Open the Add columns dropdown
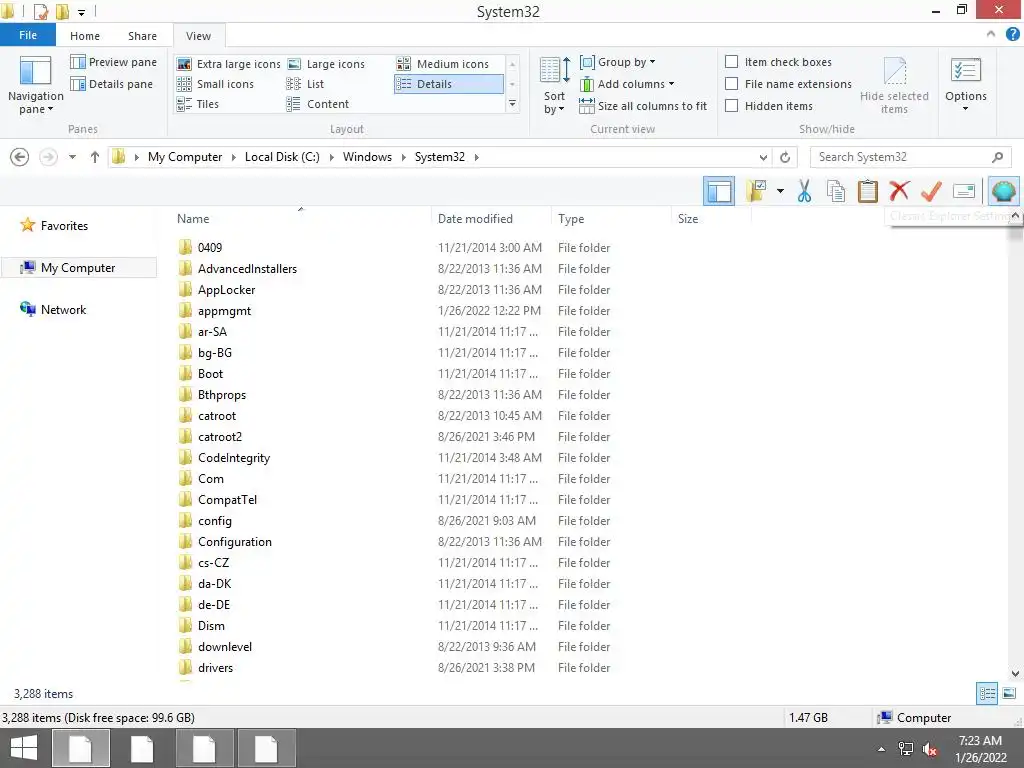The height and width of the screenshot is (768, 1024). pos(627,84)
